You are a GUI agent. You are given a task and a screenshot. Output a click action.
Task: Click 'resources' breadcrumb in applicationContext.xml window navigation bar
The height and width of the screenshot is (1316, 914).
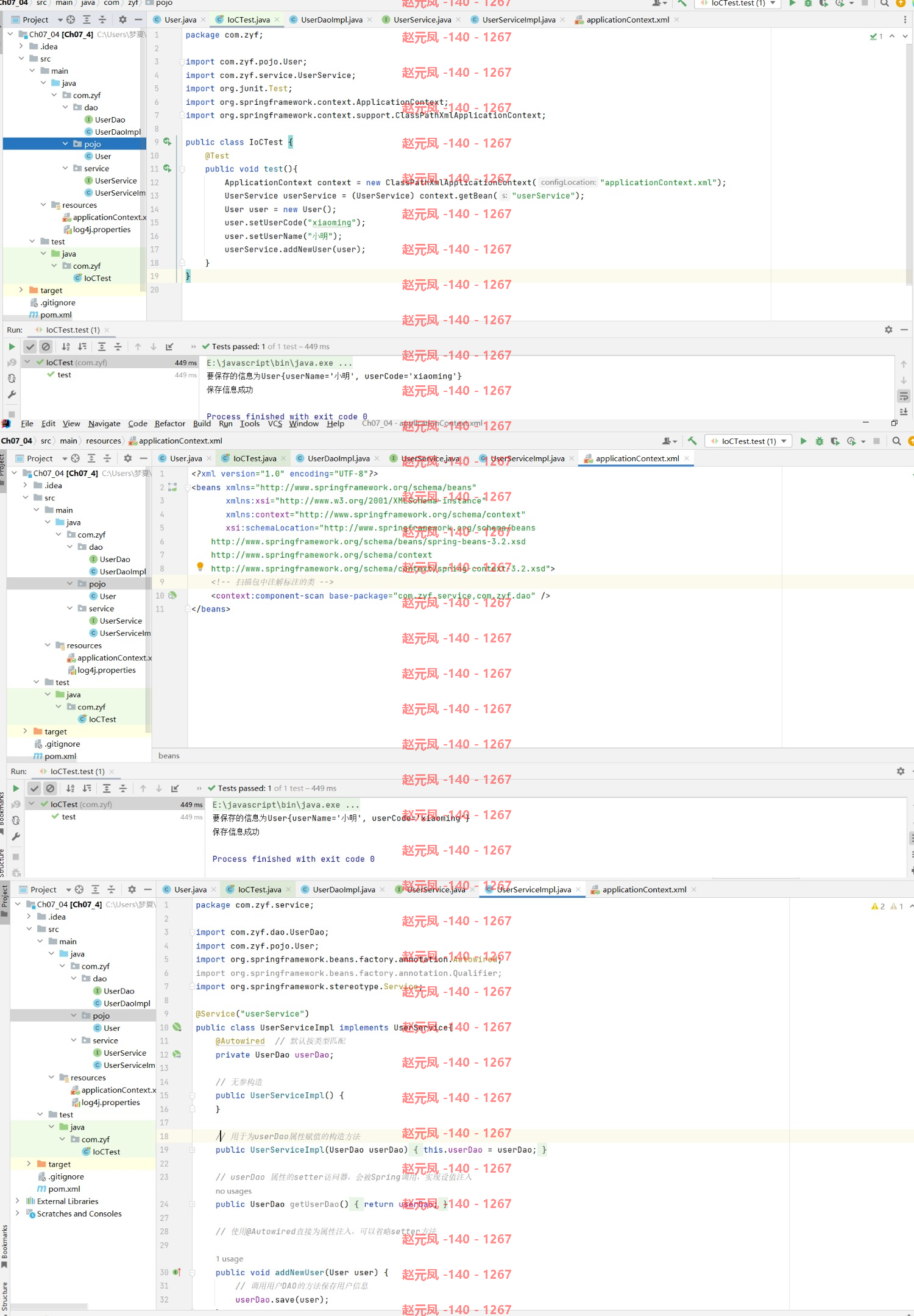click(104, 441)
